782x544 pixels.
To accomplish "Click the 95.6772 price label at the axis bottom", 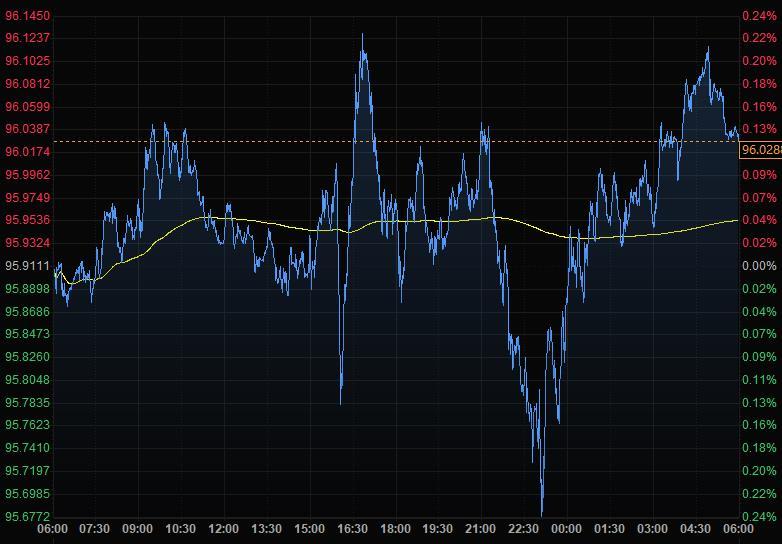I will pos(28,517).
